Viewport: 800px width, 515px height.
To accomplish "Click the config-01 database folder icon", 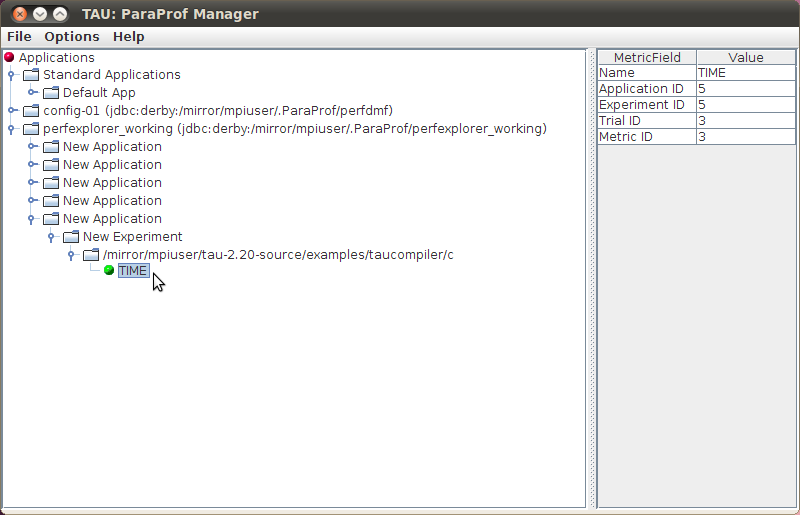I will pos(31,111).
